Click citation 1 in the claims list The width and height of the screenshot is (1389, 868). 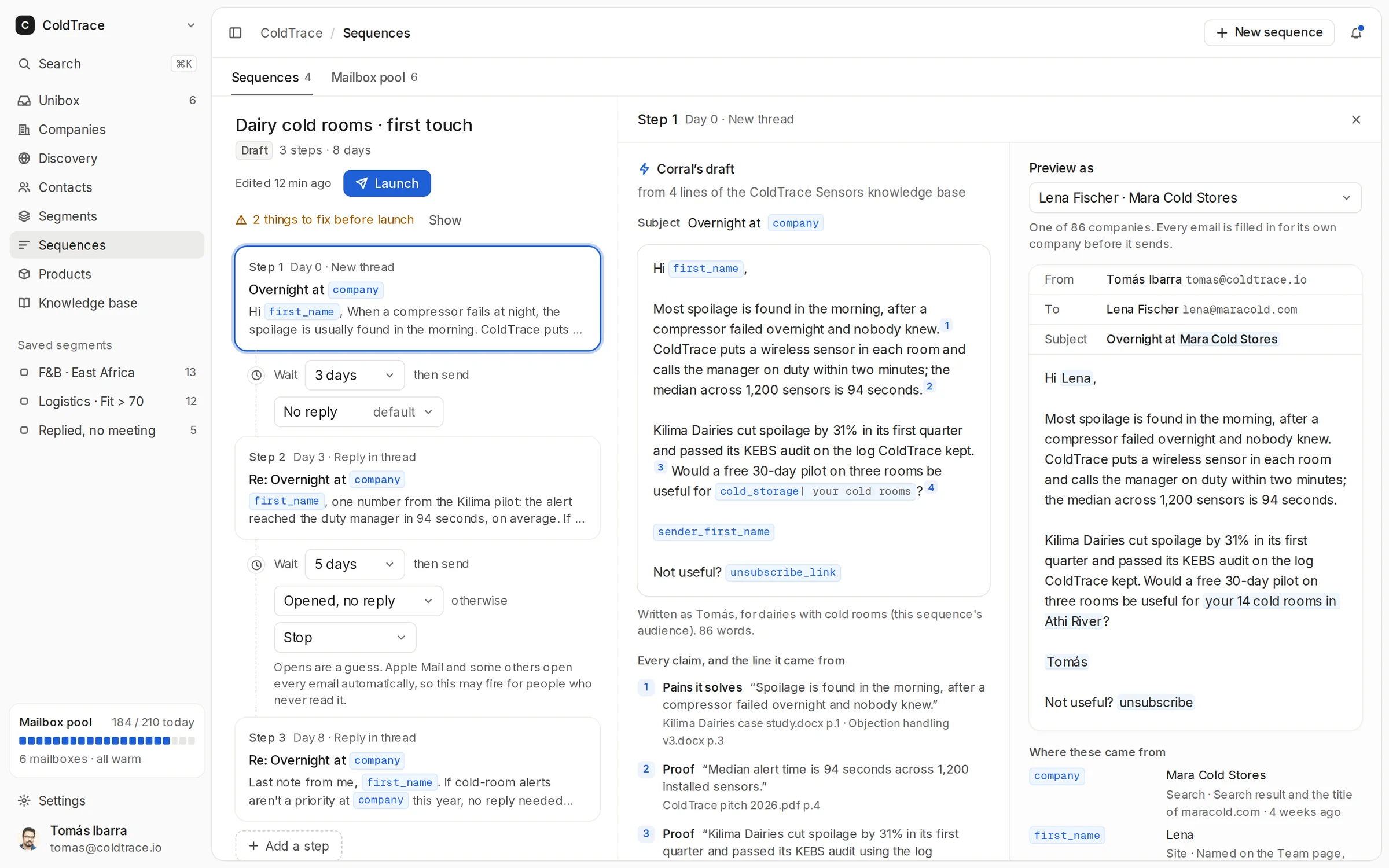click(x=646, y=687)
